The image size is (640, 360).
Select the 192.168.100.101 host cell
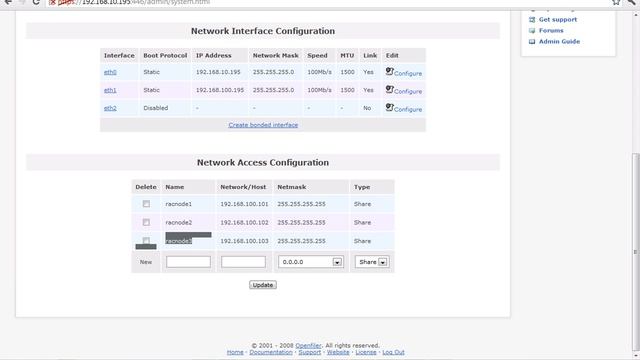(x=244, y=204)
